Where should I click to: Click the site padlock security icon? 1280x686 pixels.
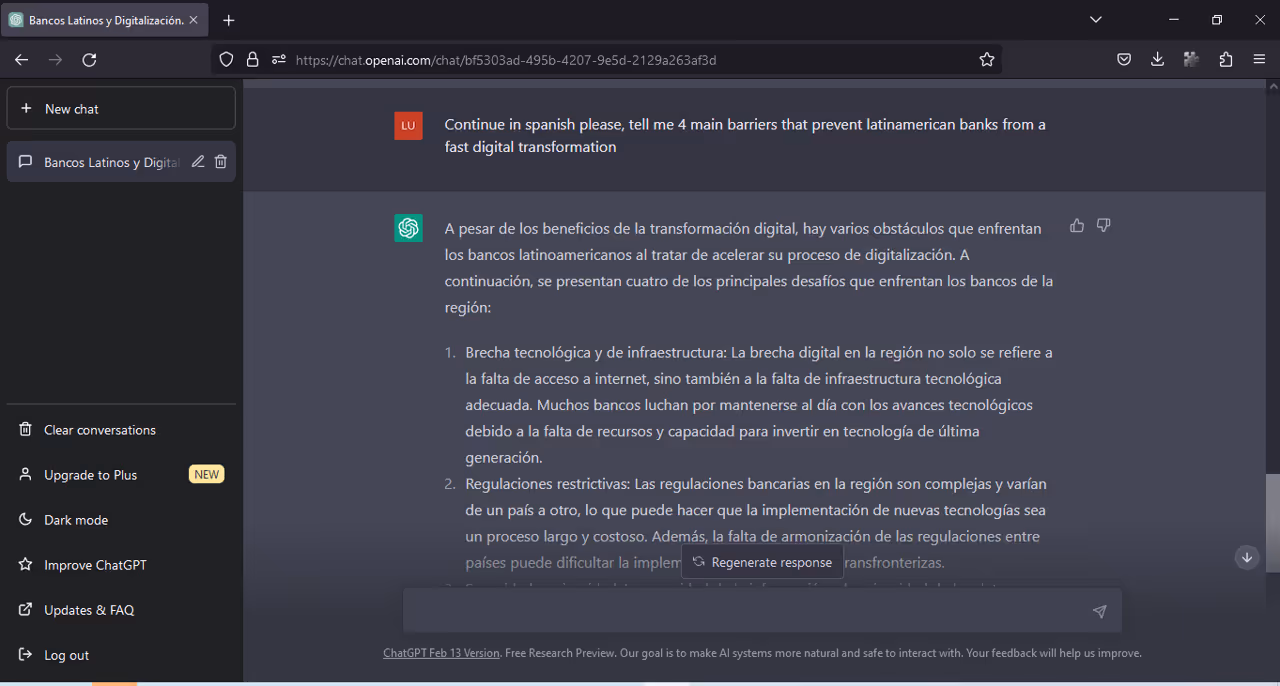click(252, 60)
